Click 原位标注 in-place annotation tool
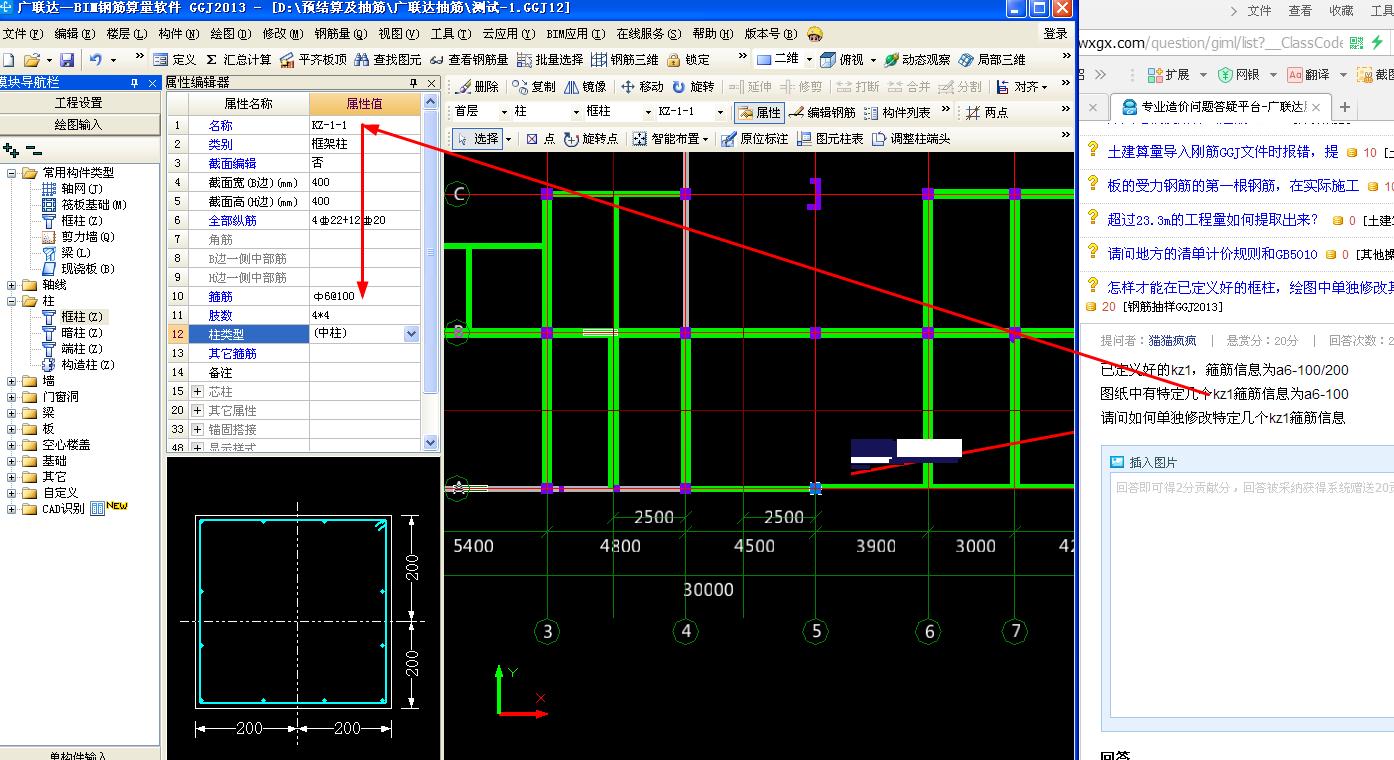The width and height of the screenshot is (1394, 760). point(755,139)
